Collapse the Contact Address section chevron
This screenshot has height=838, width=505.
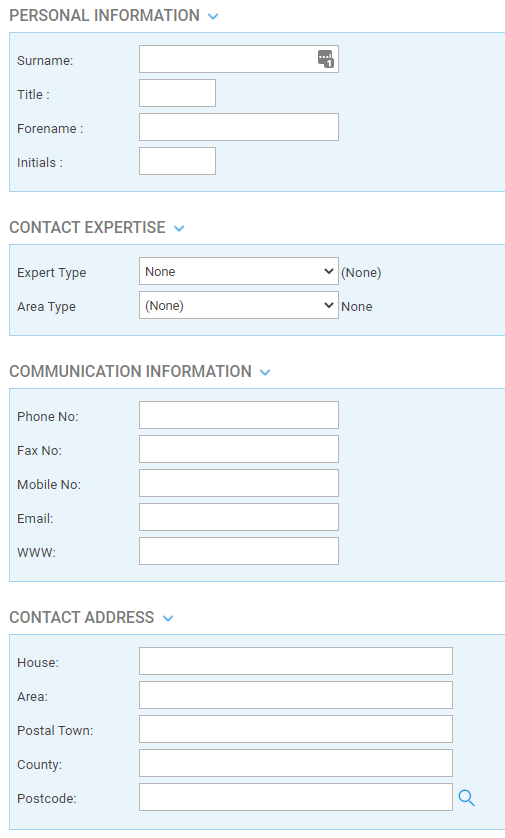point(168,618)
